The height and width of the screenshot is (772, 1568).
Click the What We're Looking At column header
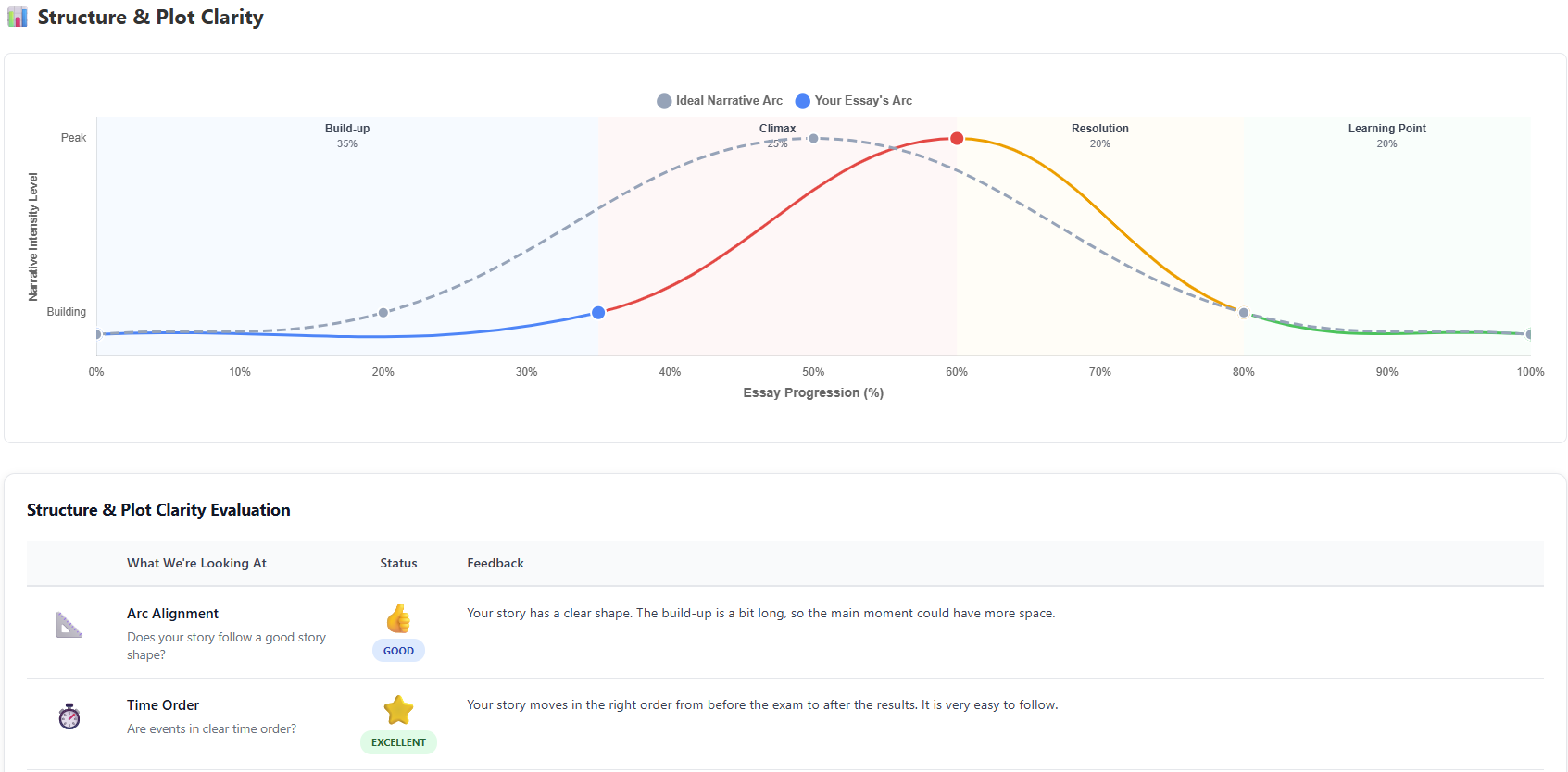(196, 563)
